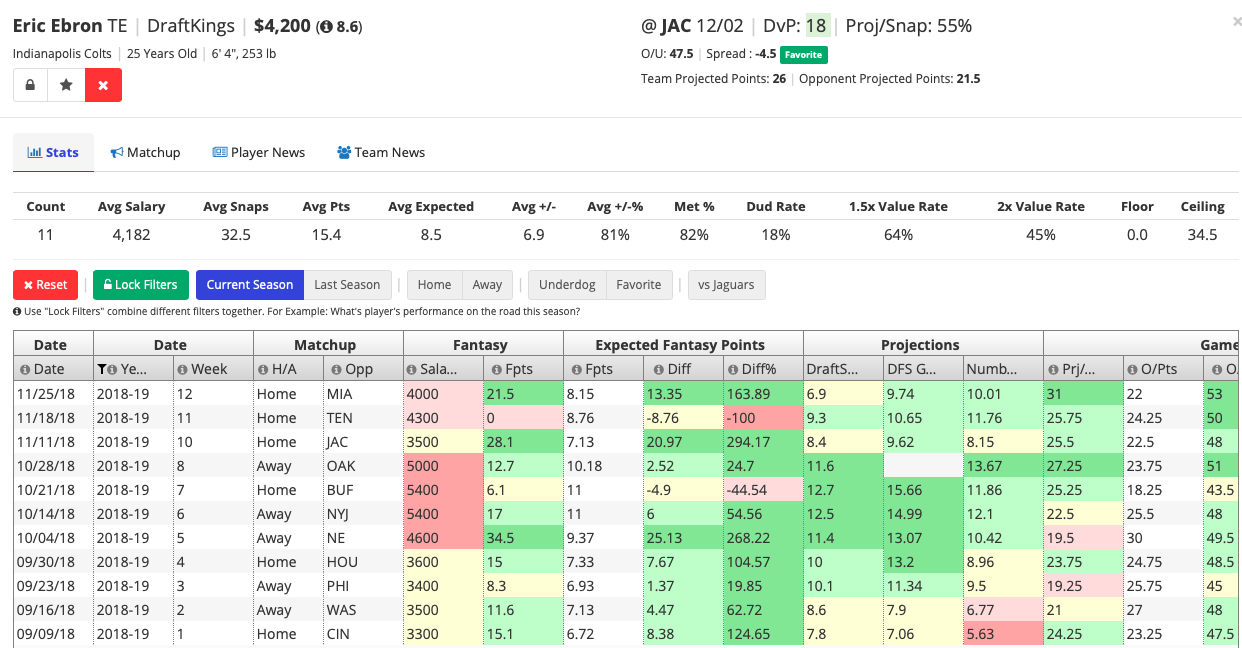
Task: Click the info icon in the H/A column header
Action: tap(263, 369)
